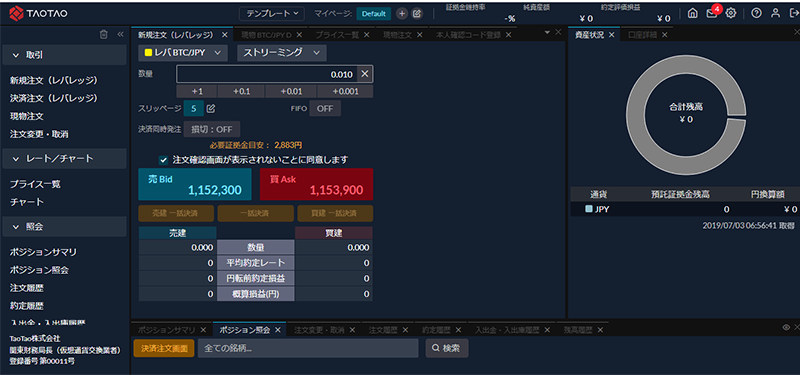
Task: Open the home icon in top bar
Action: click(692, 14)
